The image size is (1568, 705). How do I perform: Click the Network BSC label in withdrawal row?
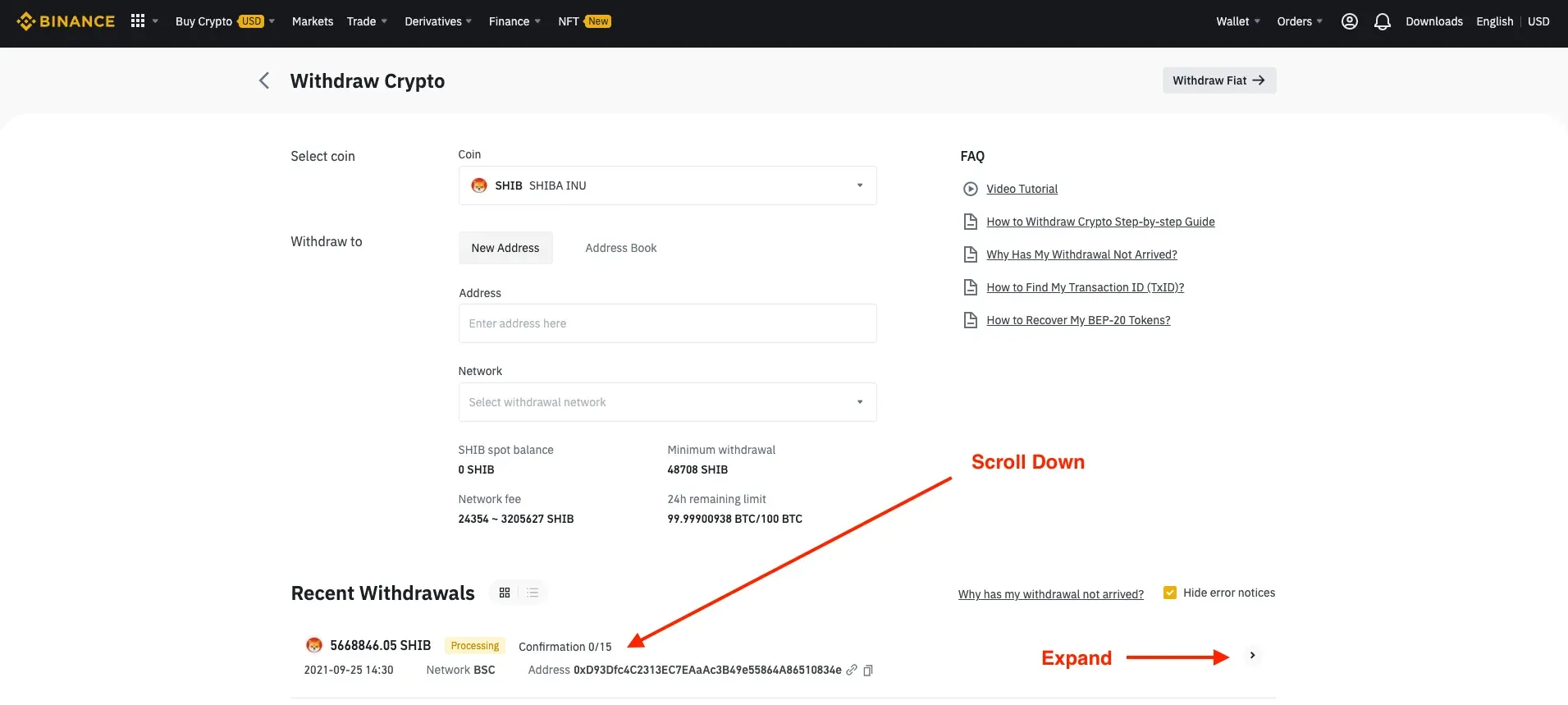pos(460,670)
